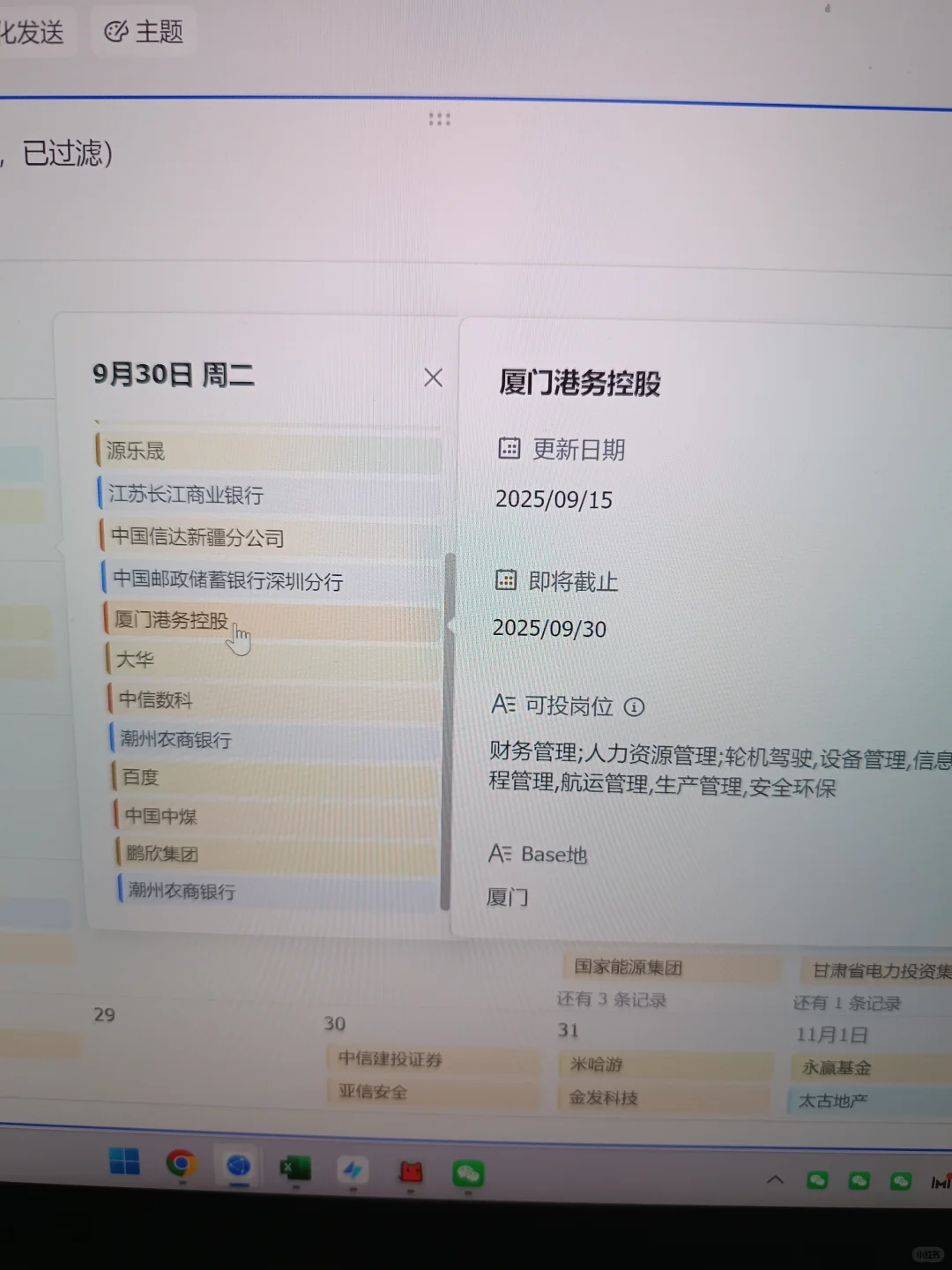Image resolution: width=952 pixels, height=1270 pixels.
Task: Open Excel from the taskbar
Action: coord(295,1169)
